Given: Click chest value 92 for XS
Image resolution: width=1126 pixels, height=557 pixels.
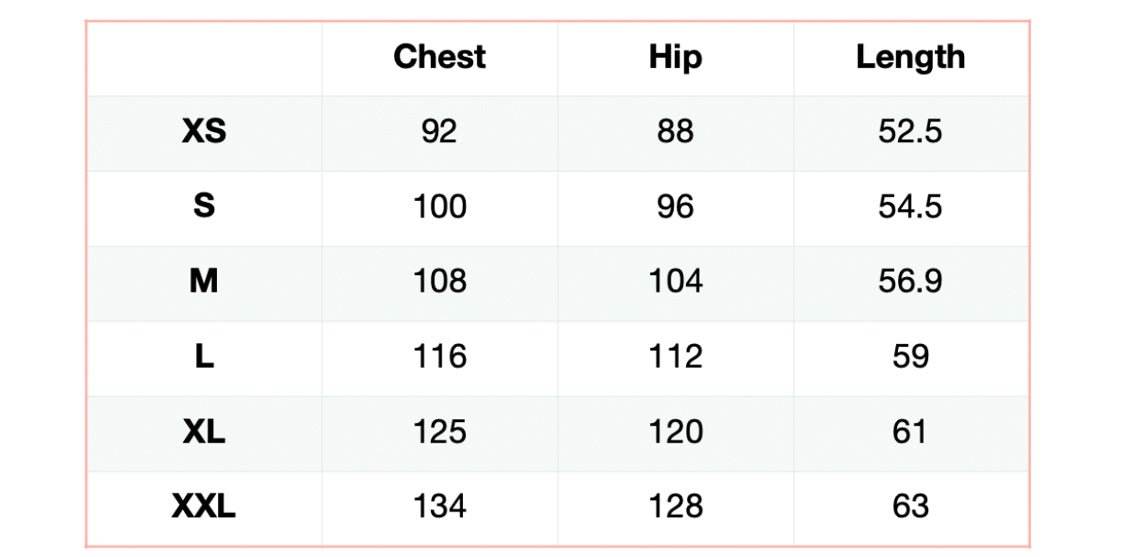Looking at the screenshot, I should [x=439, y=132].
